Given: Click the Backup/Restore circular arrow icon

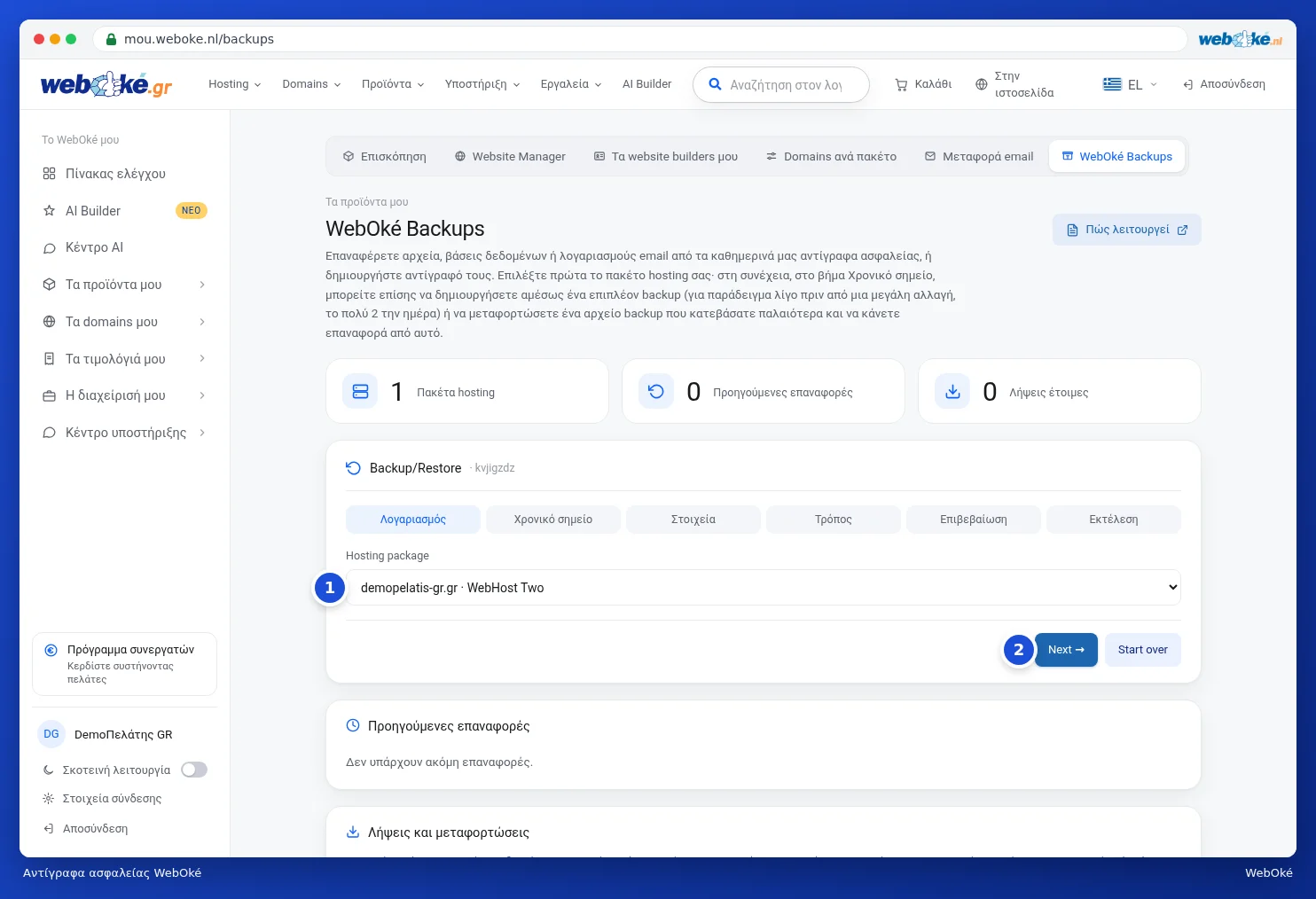Looking at the screenshot, I should tap(353, 468).
